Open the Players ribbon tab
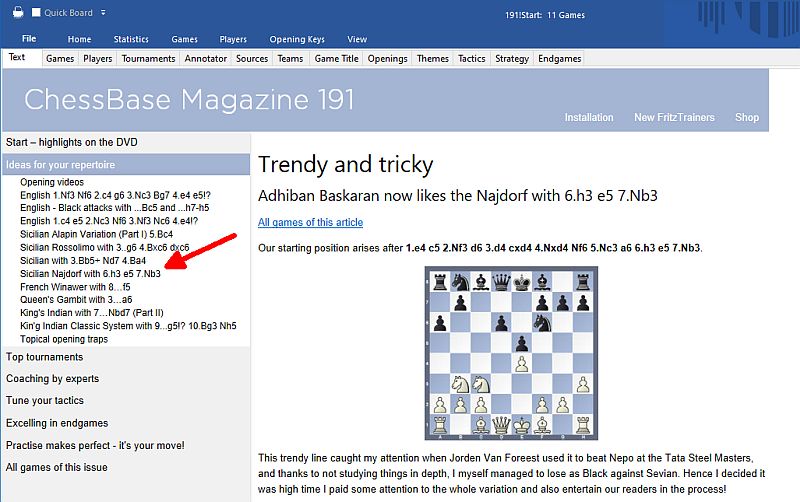Viewport: 800px width, 502px height. coord(233,39)
